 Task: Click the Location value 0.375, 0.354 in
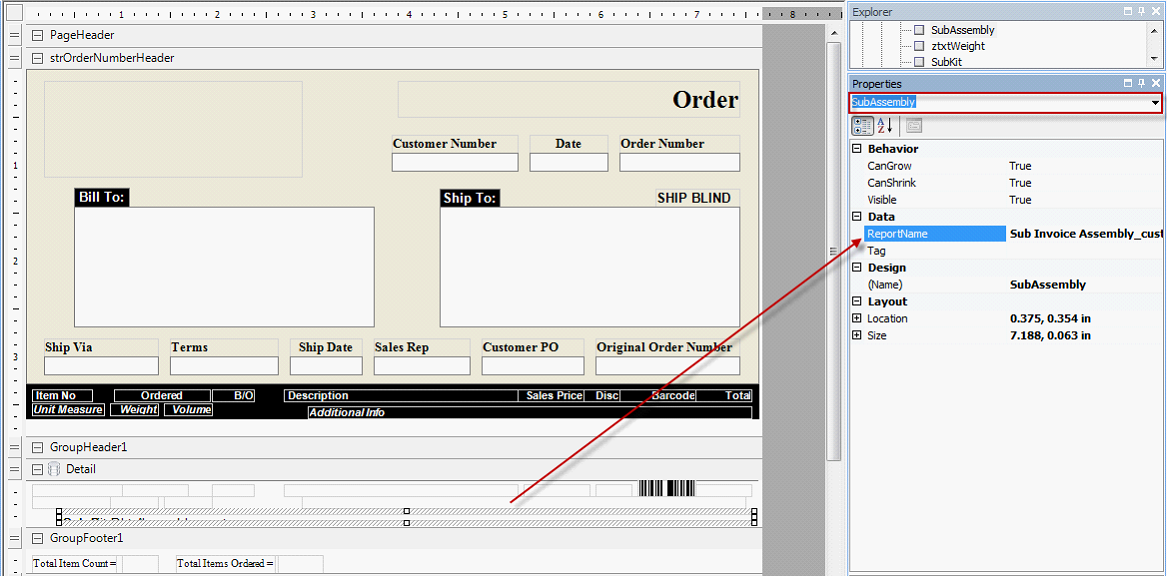(1050, 319)
